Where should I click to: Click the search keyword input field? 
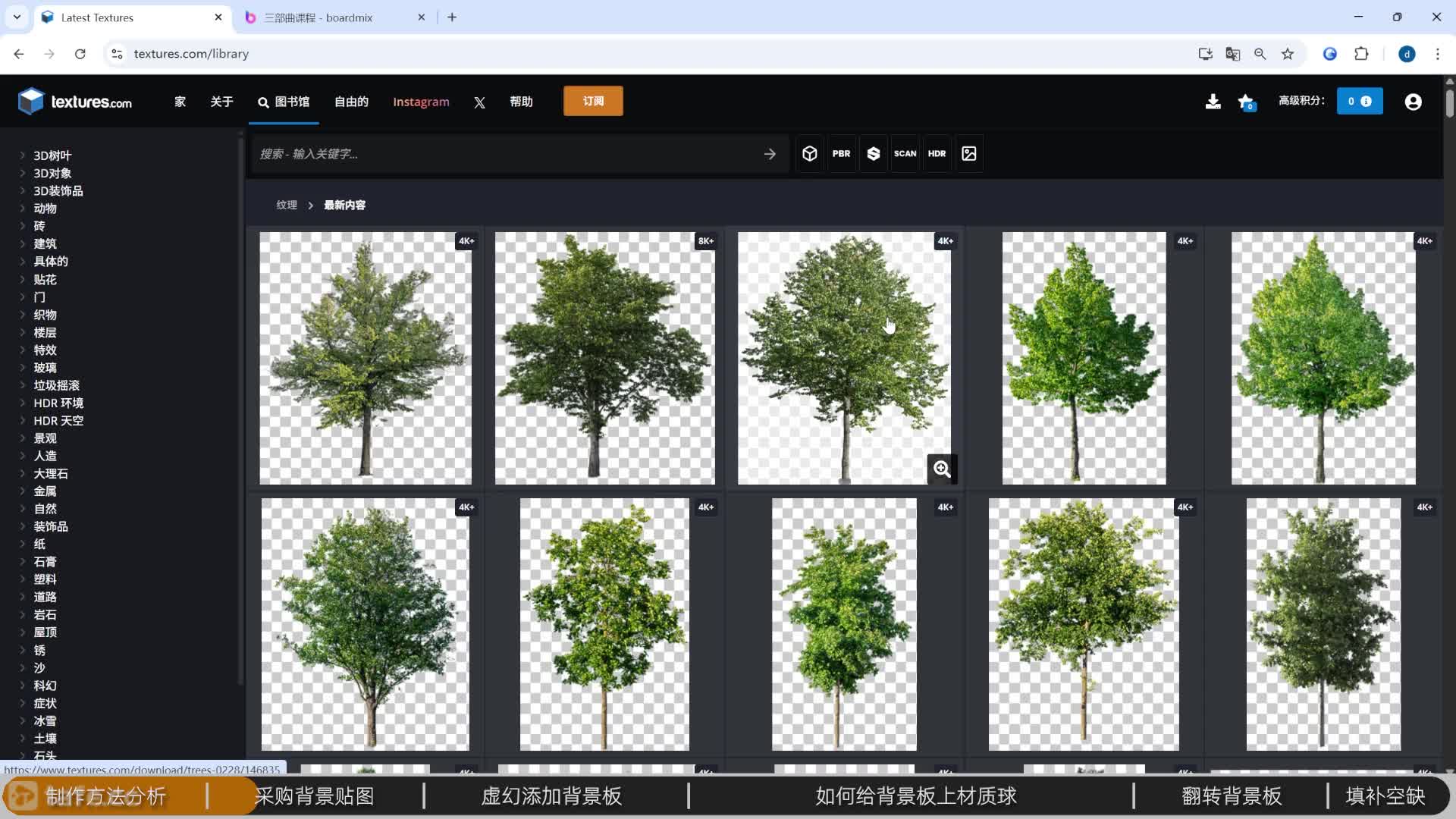click(504, 154)
